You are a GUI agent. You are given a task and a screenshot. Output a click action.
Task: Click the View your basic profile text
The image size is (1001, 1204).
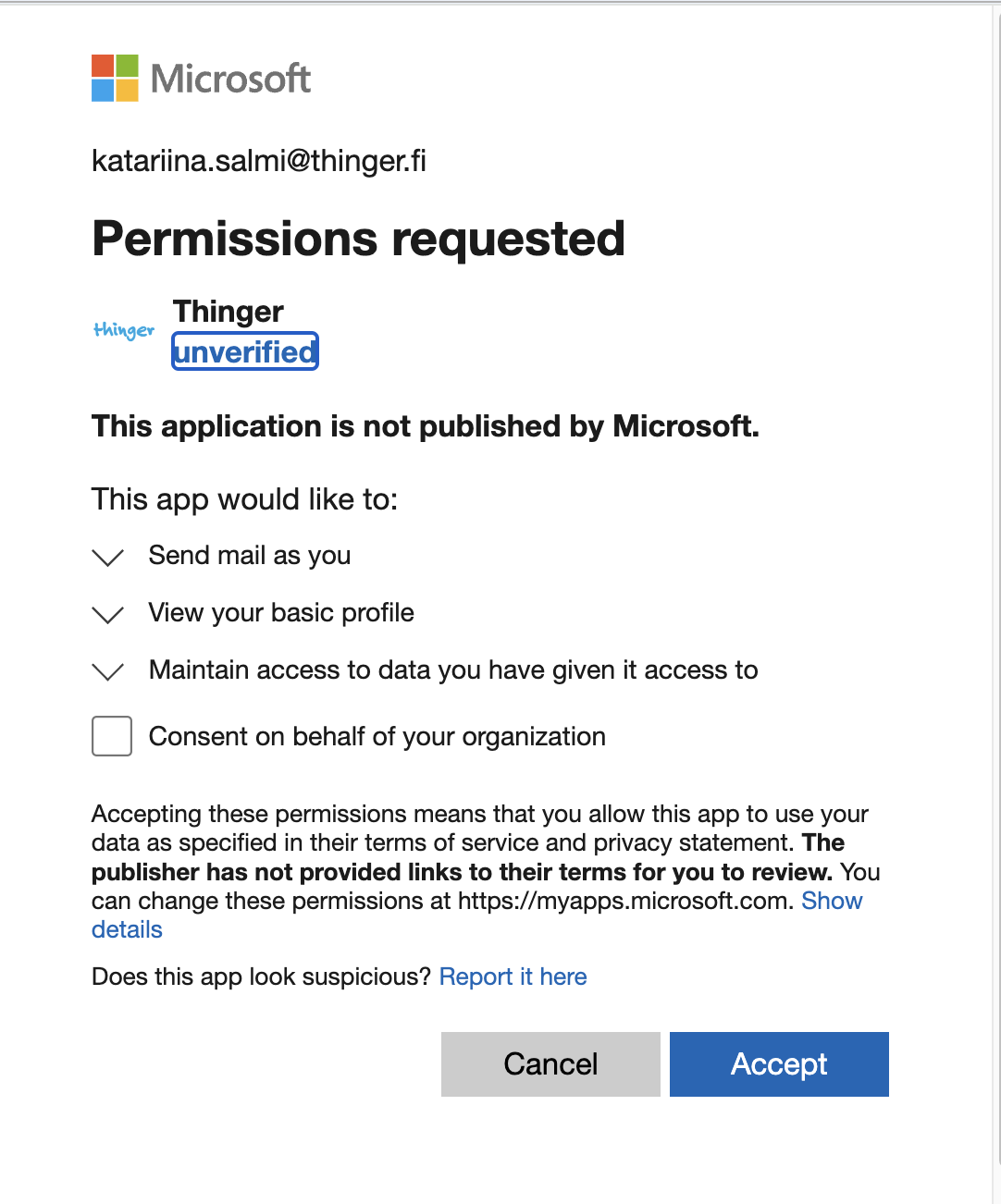(x=281, y=612)
